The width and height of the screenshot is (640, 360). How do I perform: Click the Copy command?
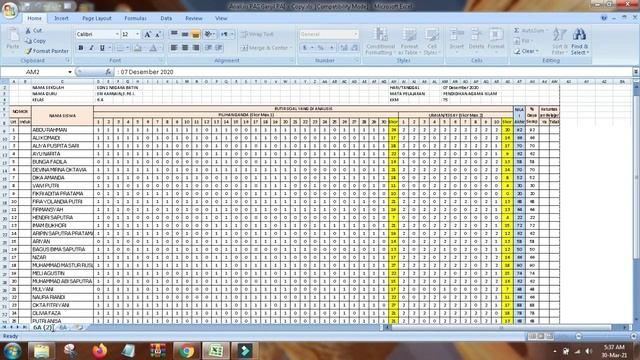coord(36,41)
